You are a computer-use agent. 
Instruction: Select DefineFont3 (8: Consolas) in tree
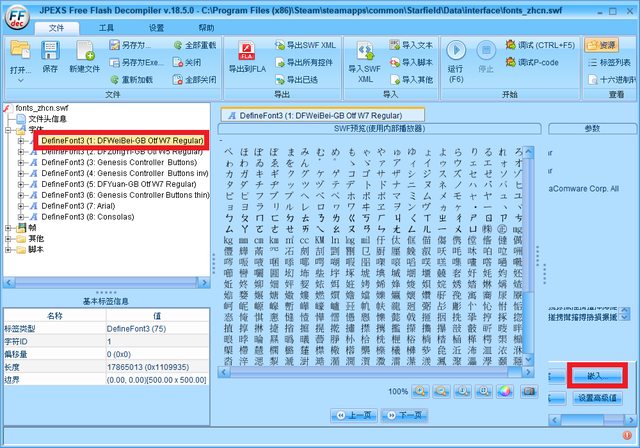tap(87, 216)
